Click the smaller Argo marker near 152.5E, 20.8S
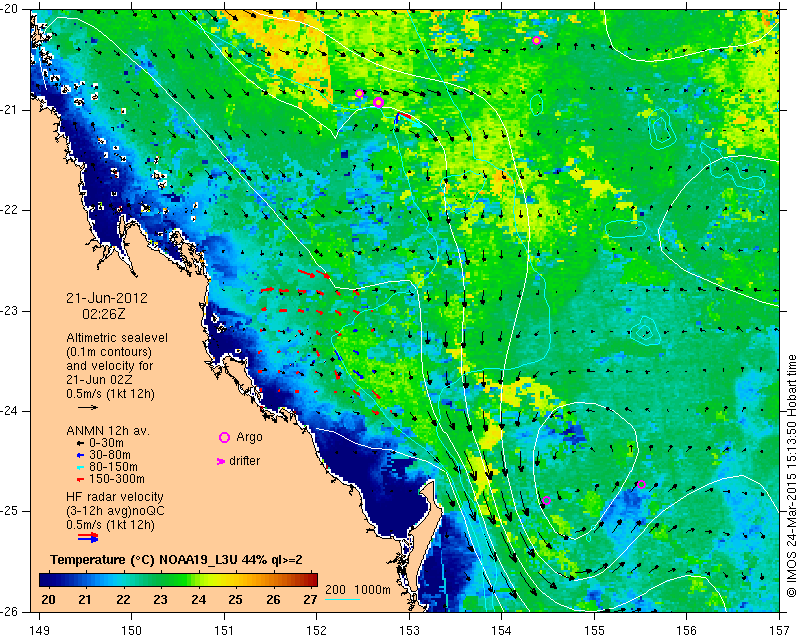The height and width of the screenshot is (640, 800). click(x=359, y=94)
